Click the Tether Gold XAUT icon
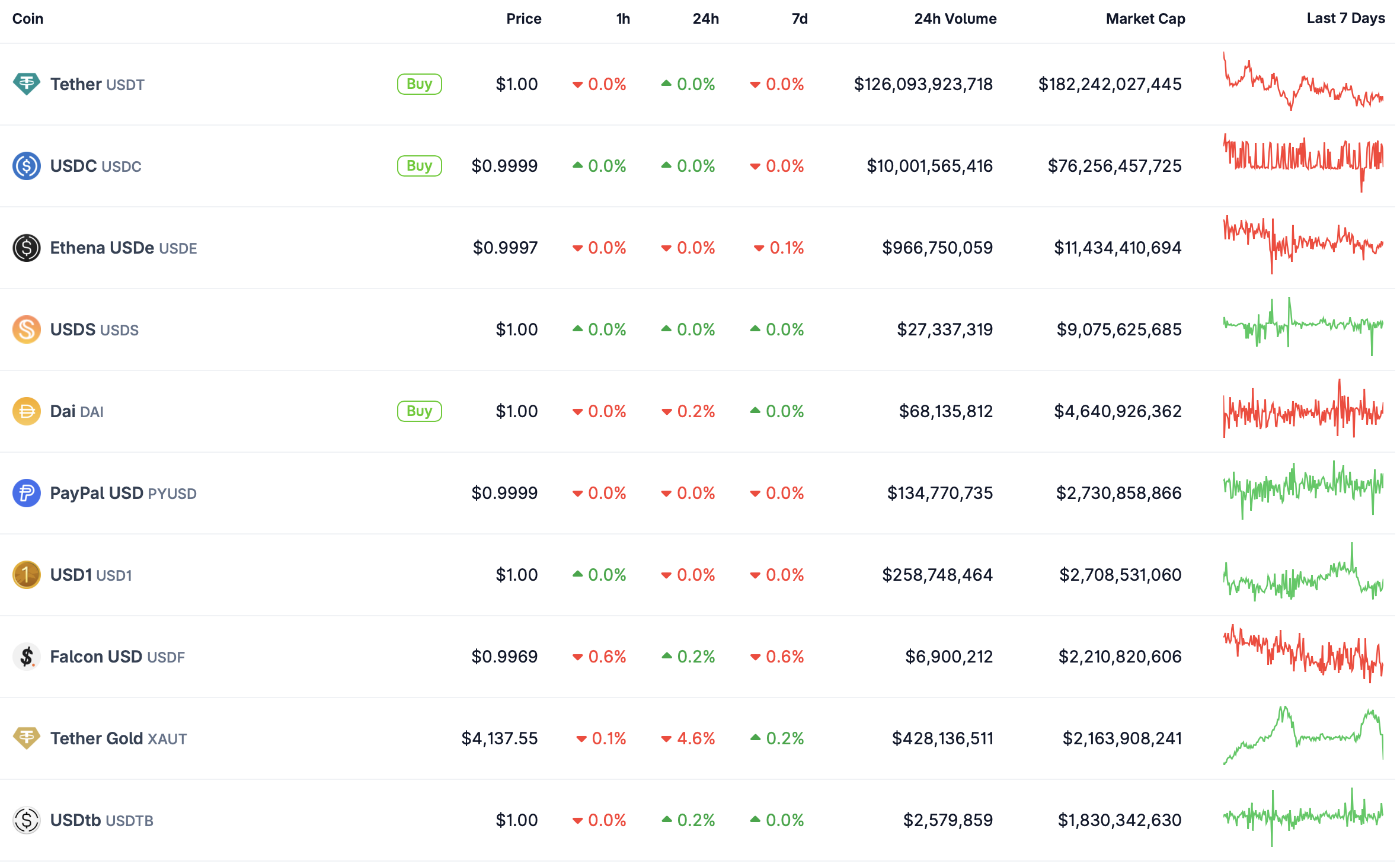The height and width of the screenshot is (864, 1400). tap(27, 738)
